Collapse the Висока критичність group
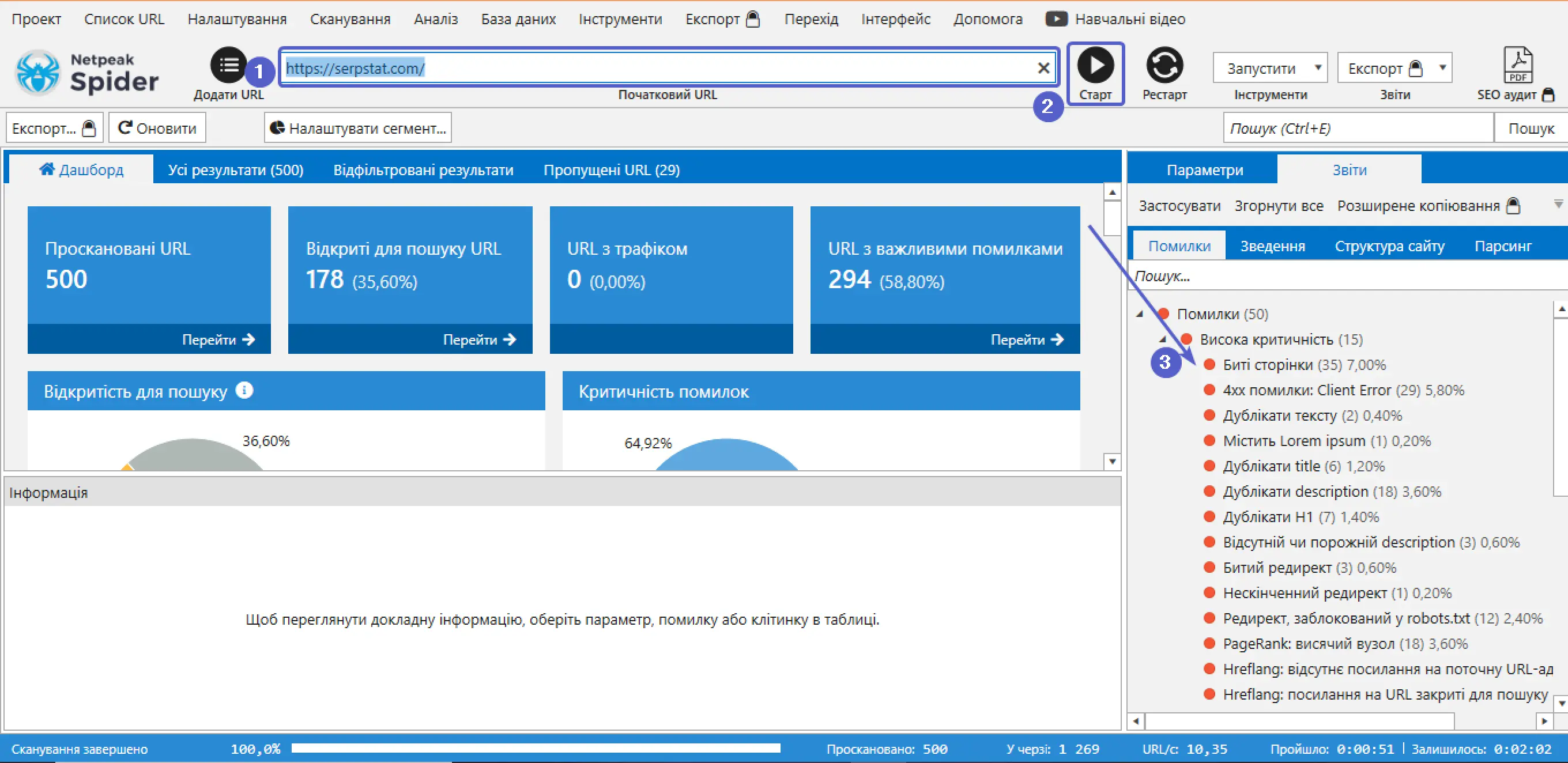The width and height of the screenshot is (1568, 763). coord(1163,339)
